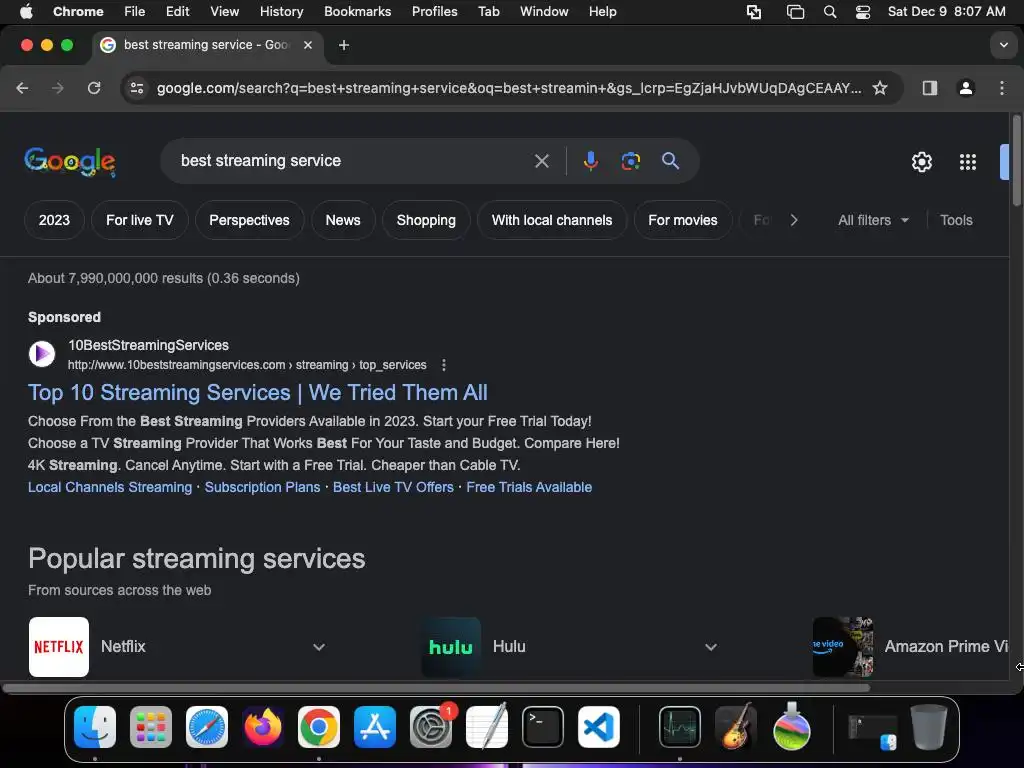Open 'Best Live TV Offers' sitelink
The height and width of the screenshot is (768, 1024).
[393, 487]
